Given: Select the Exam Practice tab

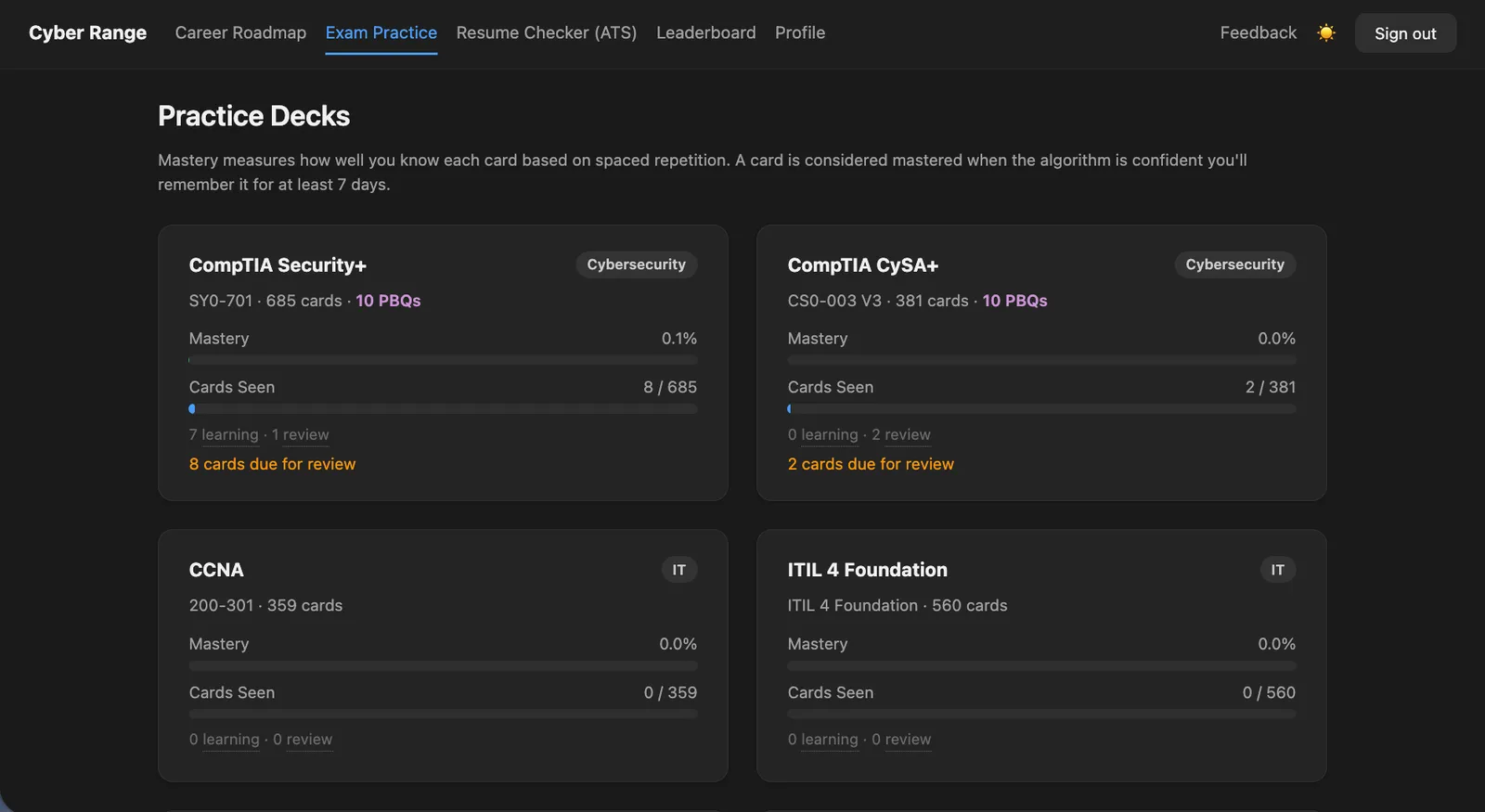Looking at the screenshot, I should (381, 32).
